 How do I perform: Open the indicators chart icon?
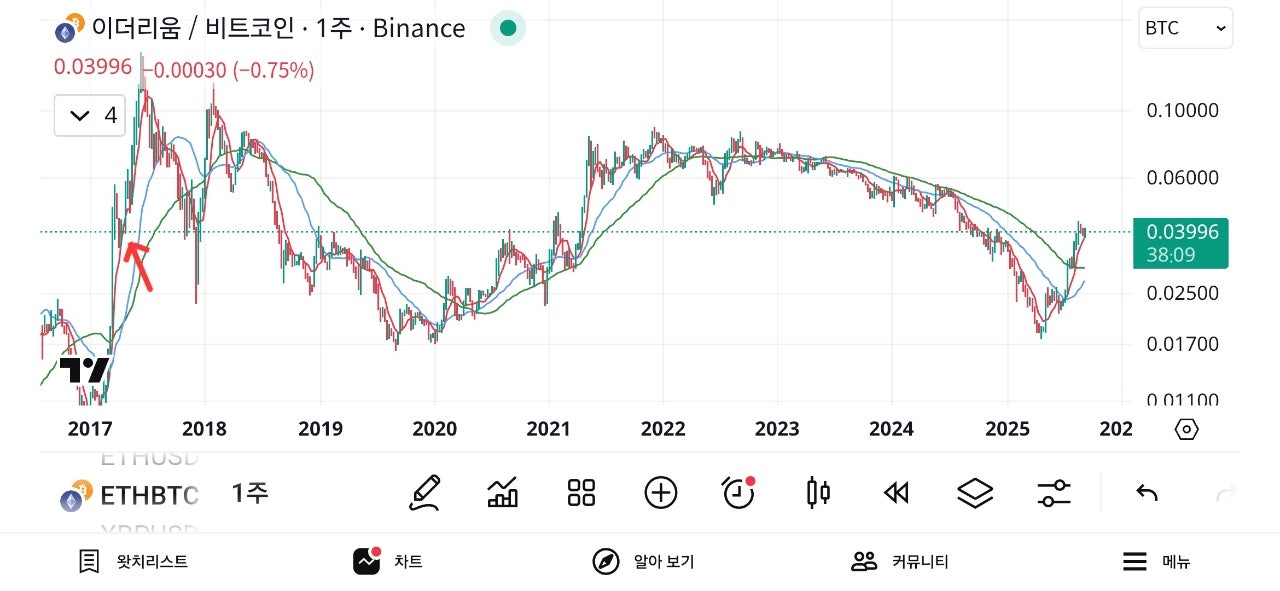pos(502,492)
